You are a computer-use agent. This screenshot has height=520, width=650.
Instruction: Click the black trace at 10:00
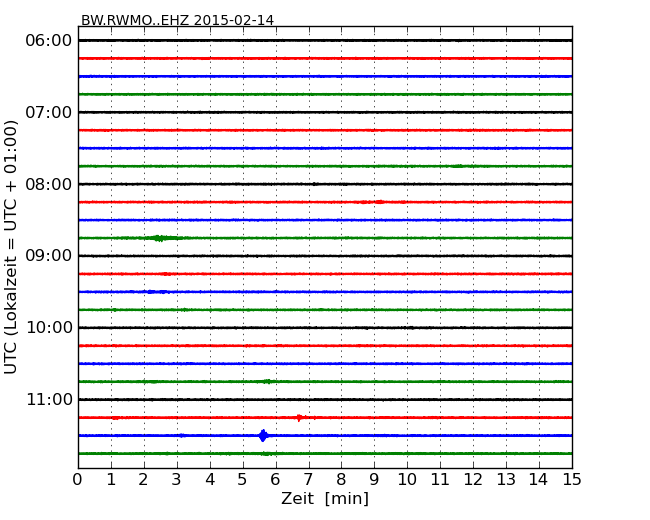[325, 328]
